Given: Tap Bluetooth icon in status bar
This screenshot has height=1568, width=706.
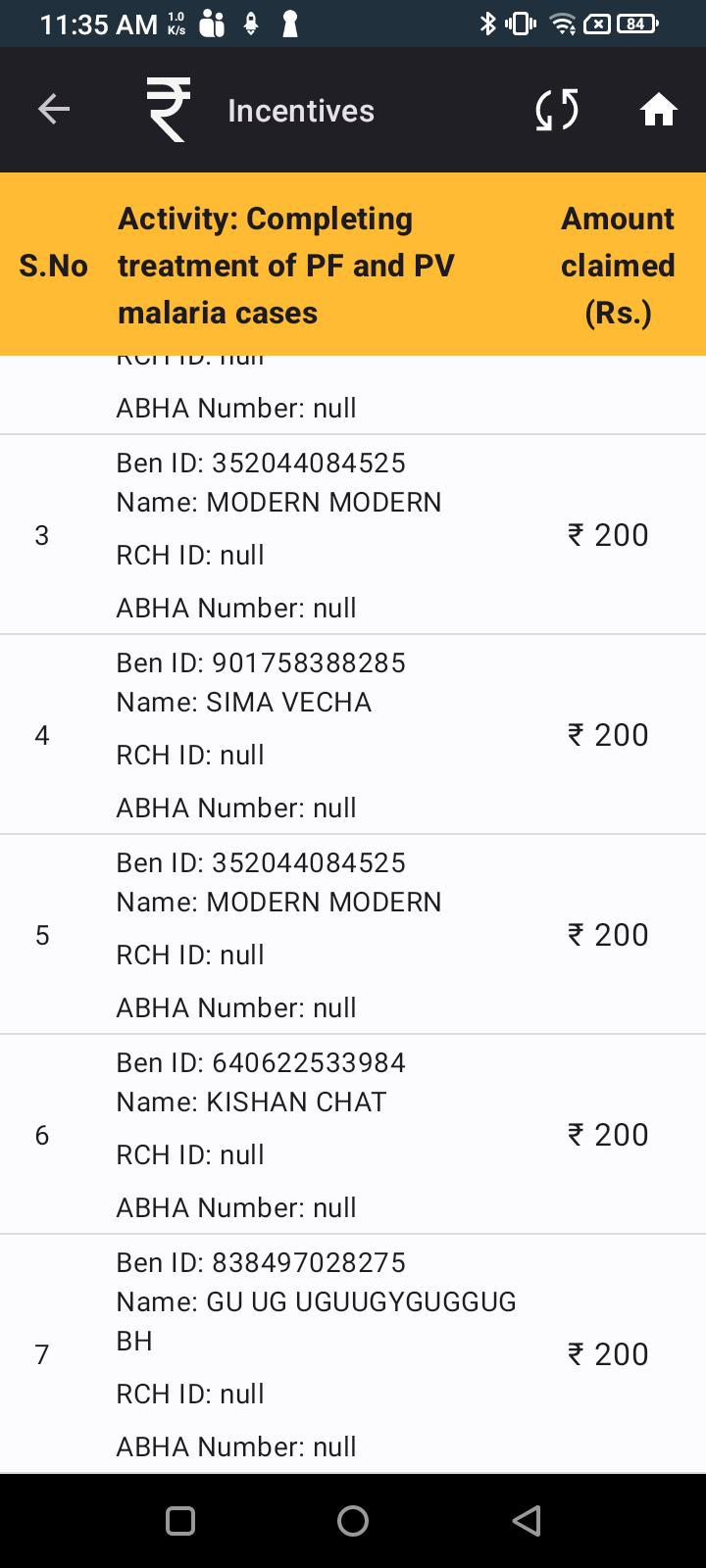Looking at the screenshot, I should [x=487, y=24].
